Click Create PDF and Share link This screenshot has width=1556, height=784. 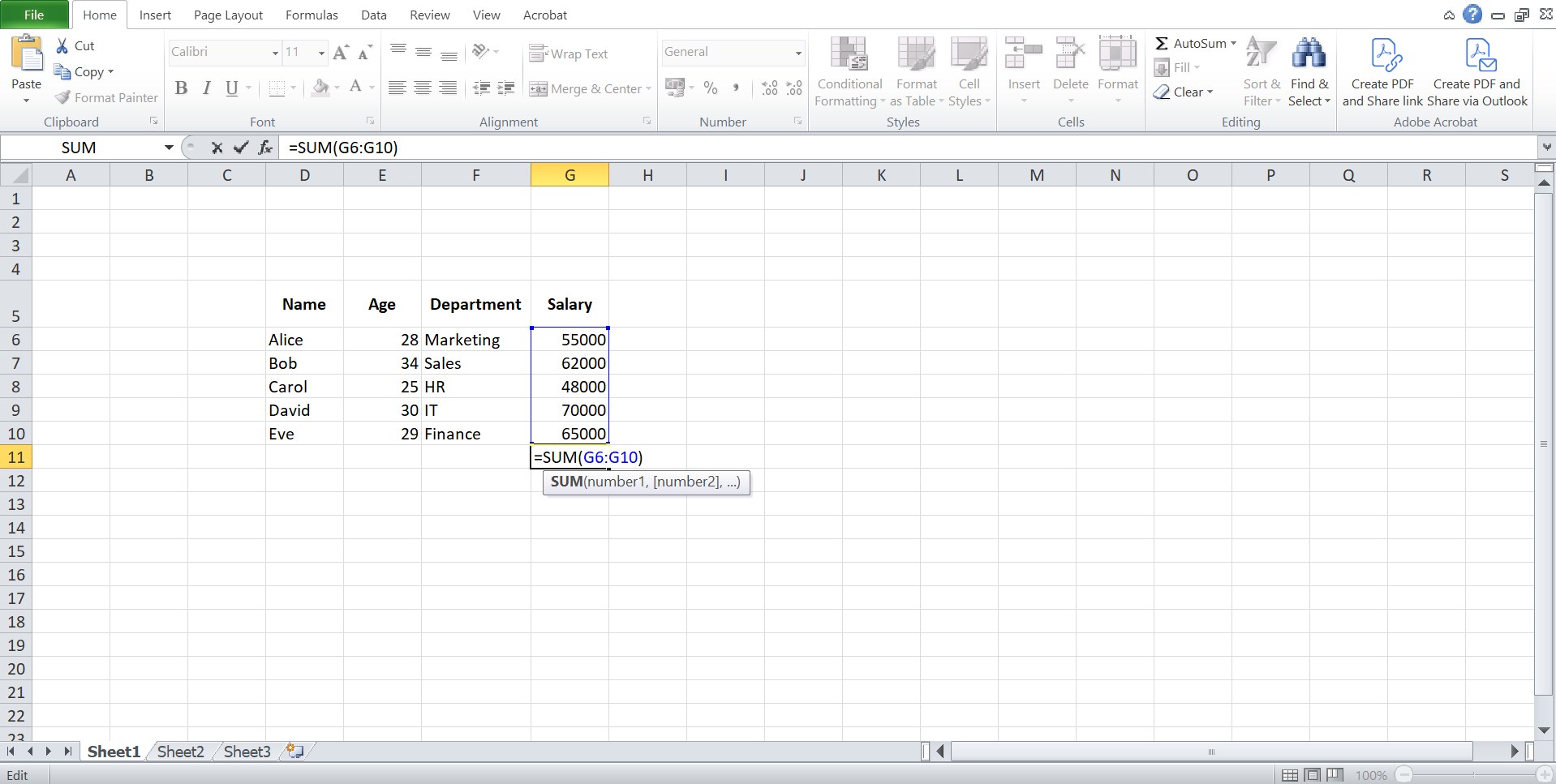click(1382, 73)
